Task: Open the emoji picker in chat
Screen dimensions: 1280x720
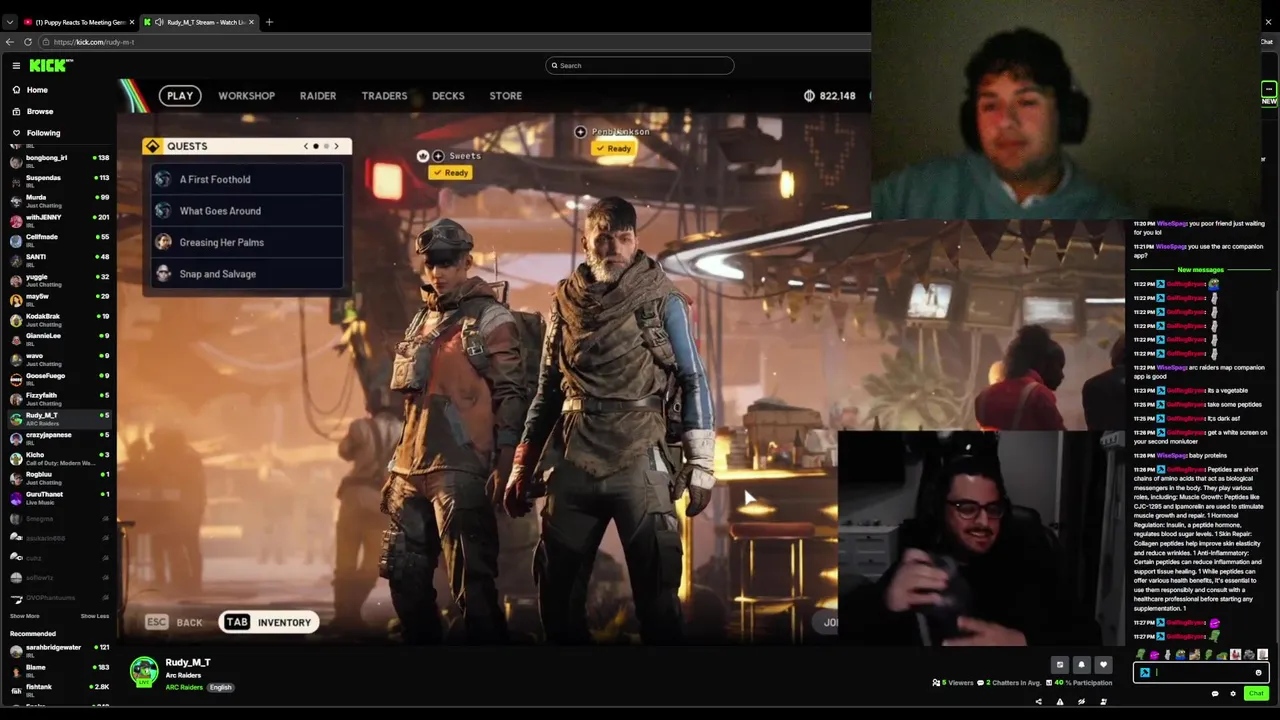Action: pos(1258,673)
